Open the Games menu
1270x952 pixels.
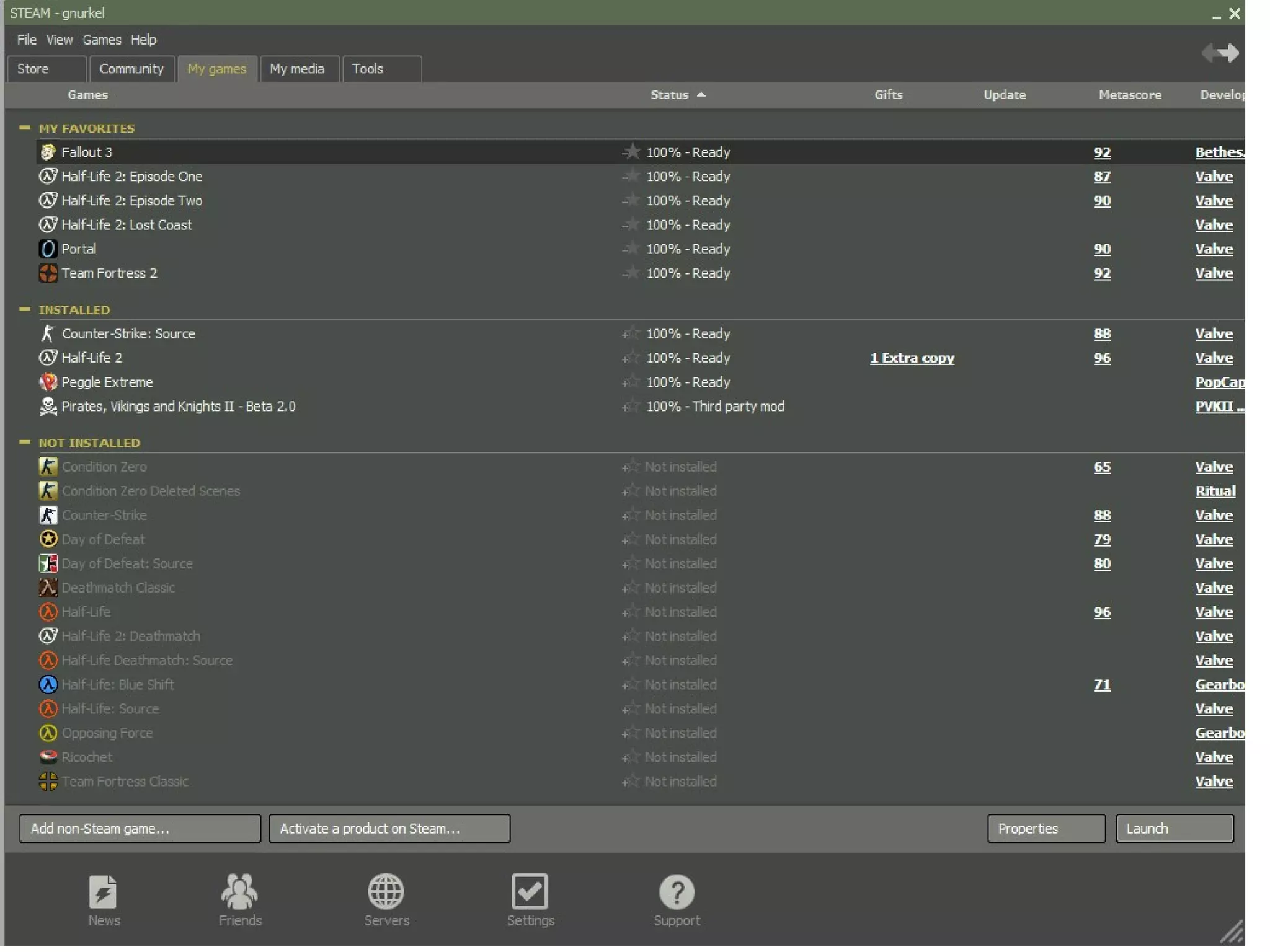point(102,40)
